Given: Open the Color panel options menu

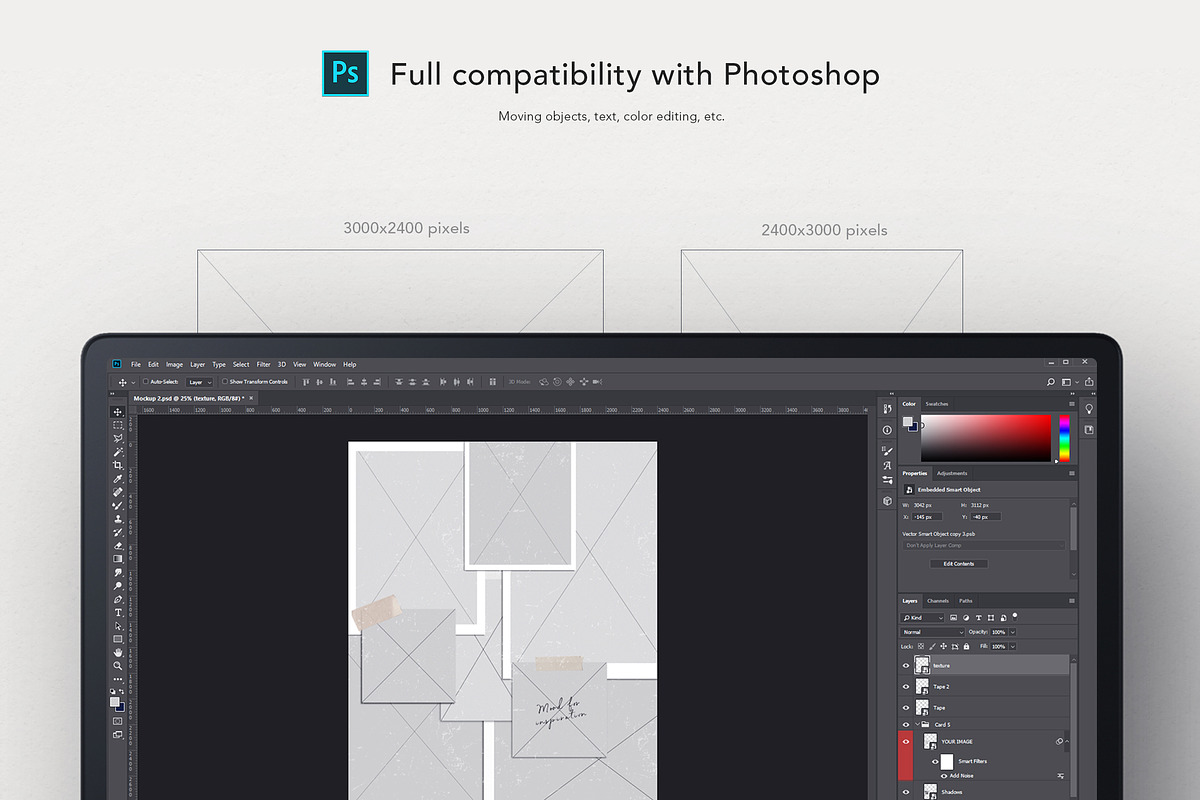Looking at the screenshot, I should coord(1072,404).
